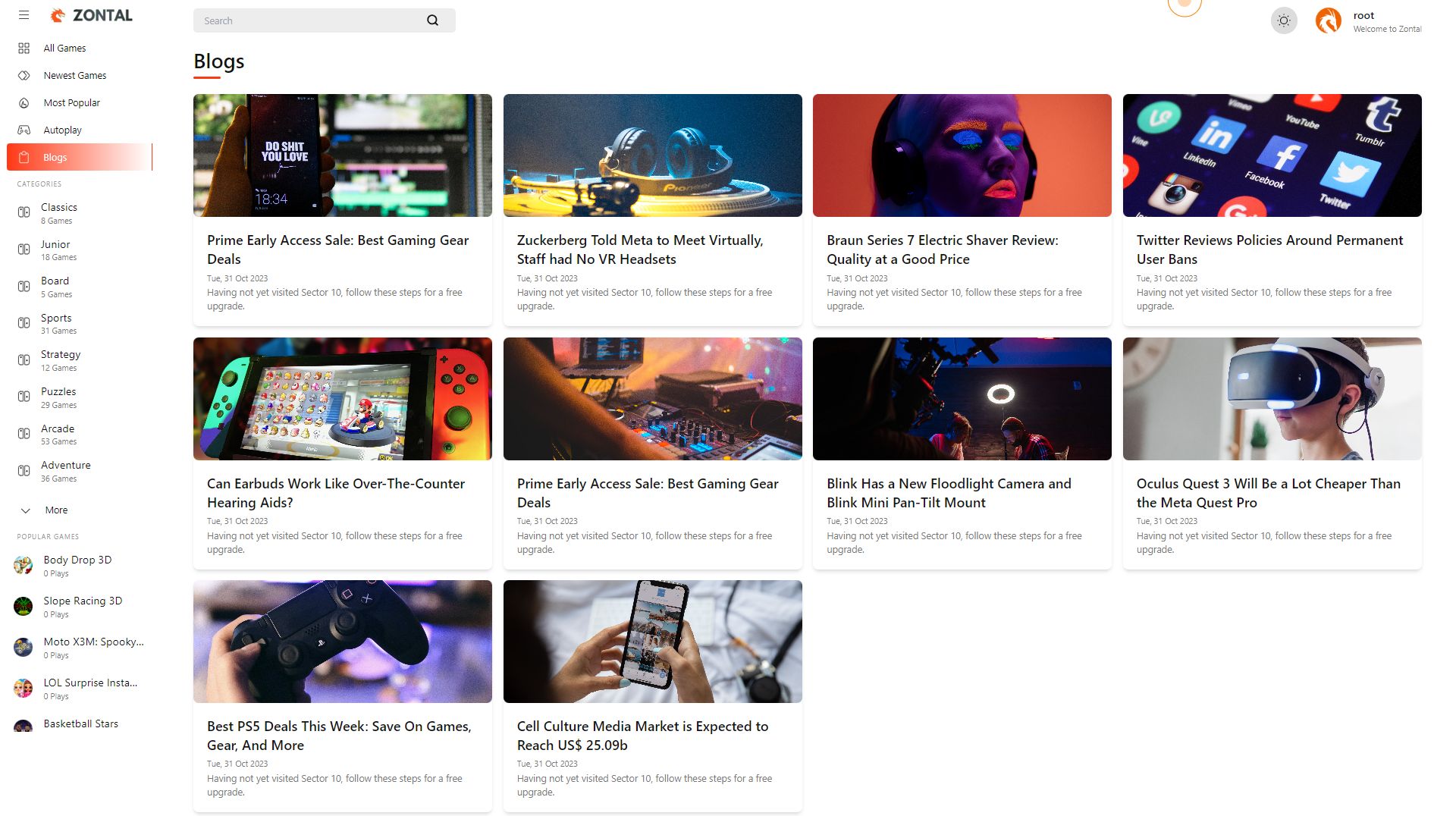
Task: Open Best PS5 Deals controller thumbnail
Action: pyautogui.click(x=343, y=642)
